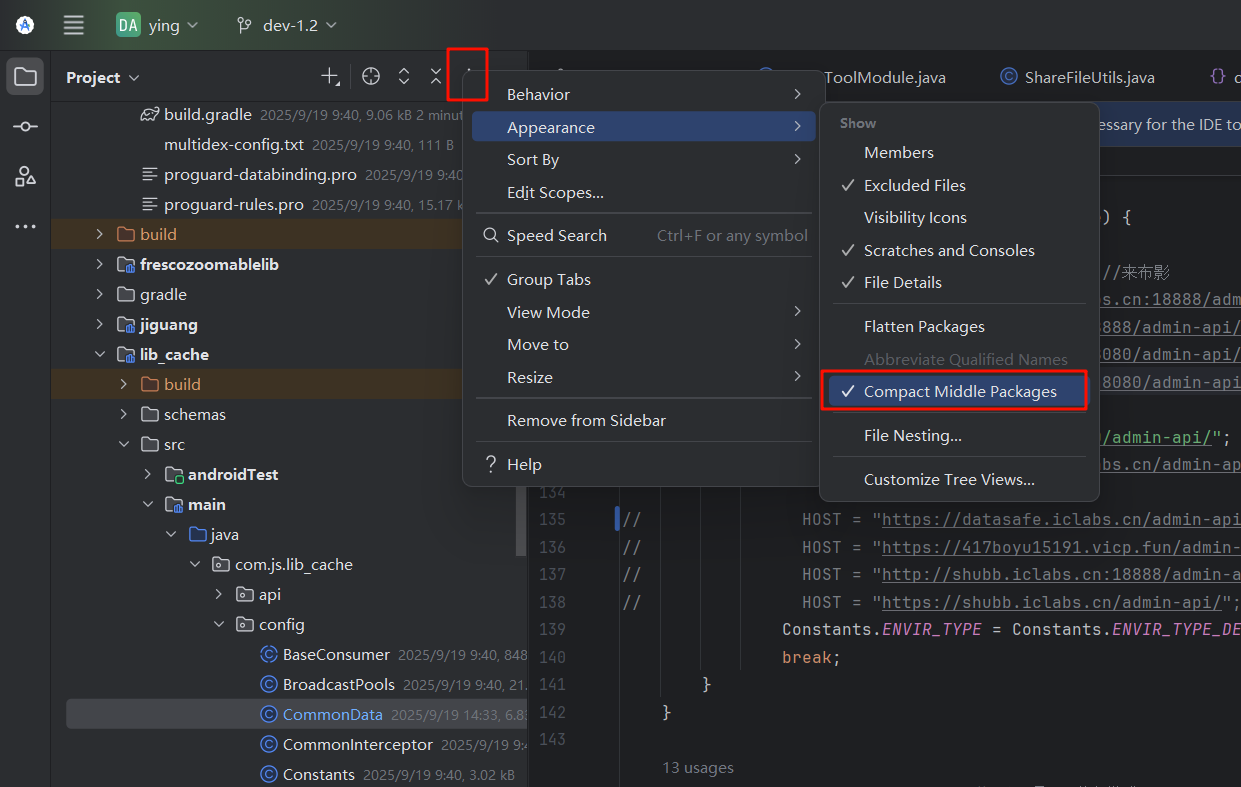Open the Project tool window folder icon
Screen dimensions: 1241x787
pyautogui.click(x=25, y=77)
